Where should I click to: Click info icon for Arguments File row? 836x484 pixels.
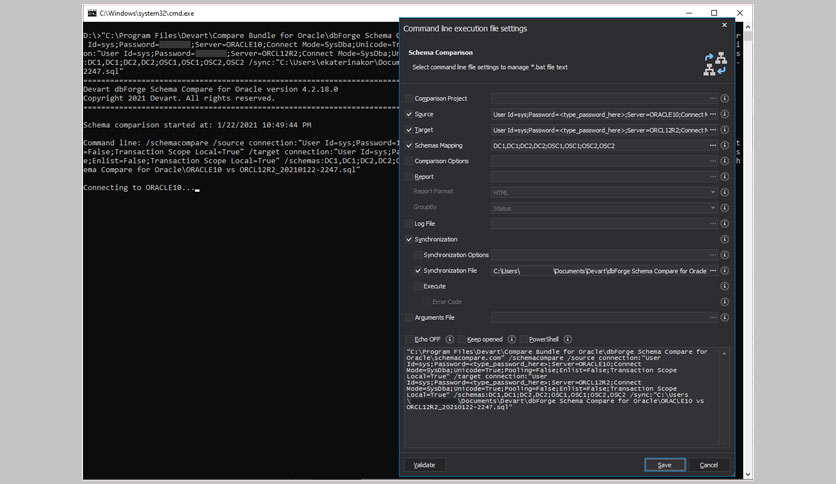pyautogui.click(x=725, y=318)
